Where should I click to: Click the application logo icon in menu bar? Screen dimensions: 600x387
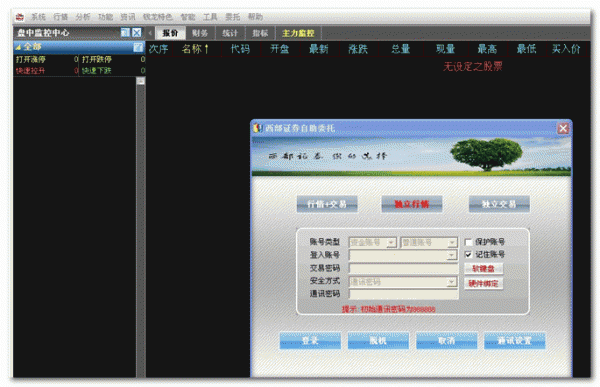(x=20, y=17)
